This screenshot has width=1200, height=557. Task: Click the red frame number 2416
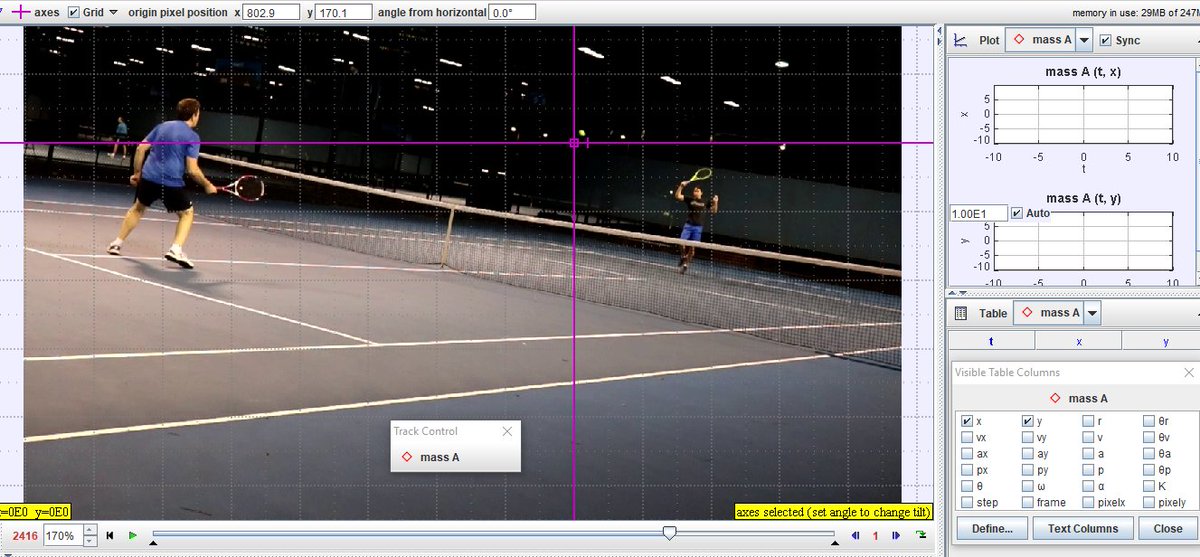(25, 536)
